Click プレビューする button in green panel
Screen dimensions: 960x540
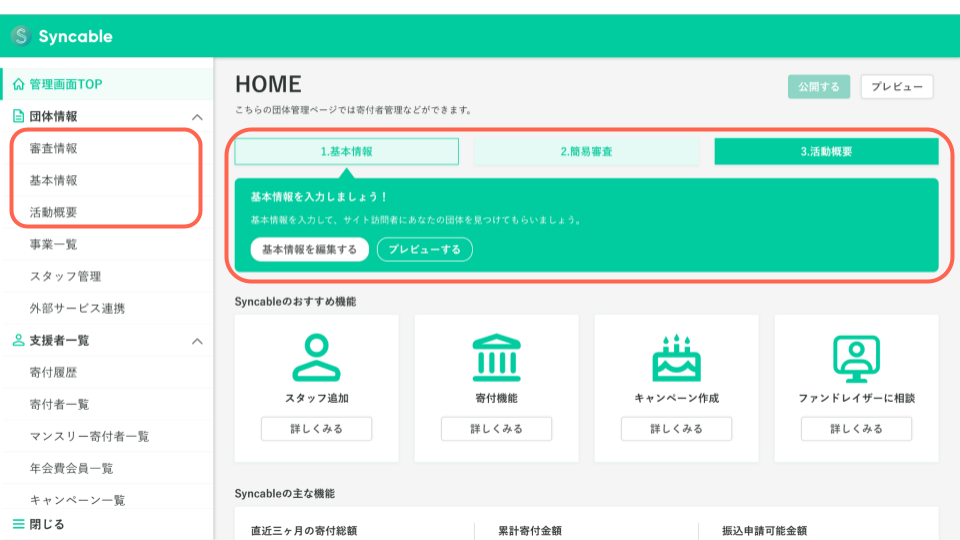(x=424, y=249)
